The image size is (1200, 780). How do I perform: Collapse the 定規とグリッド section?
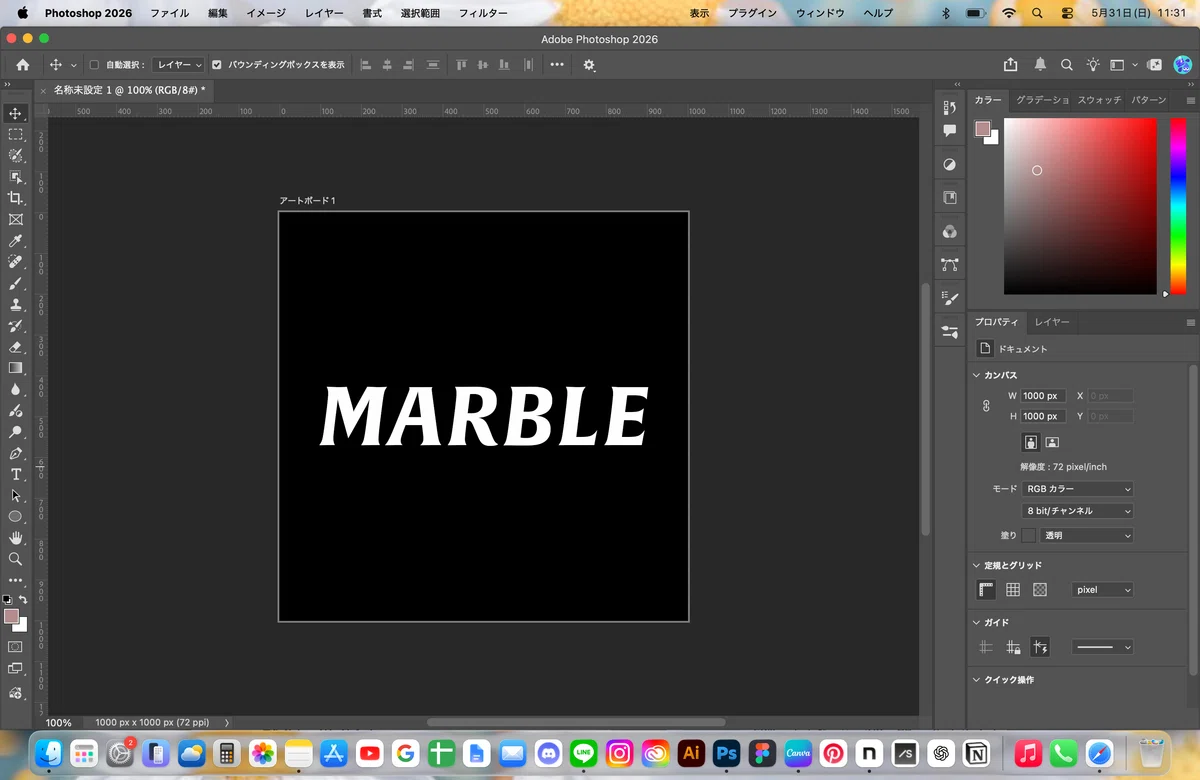tap(977, 565)
